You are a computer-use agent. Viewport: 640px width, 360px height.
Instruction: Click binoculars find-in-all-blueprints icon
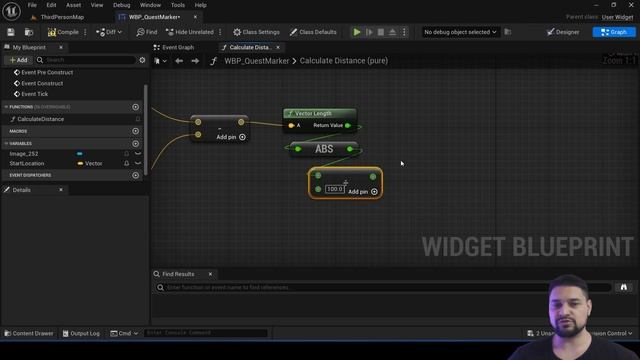(623, 287)
